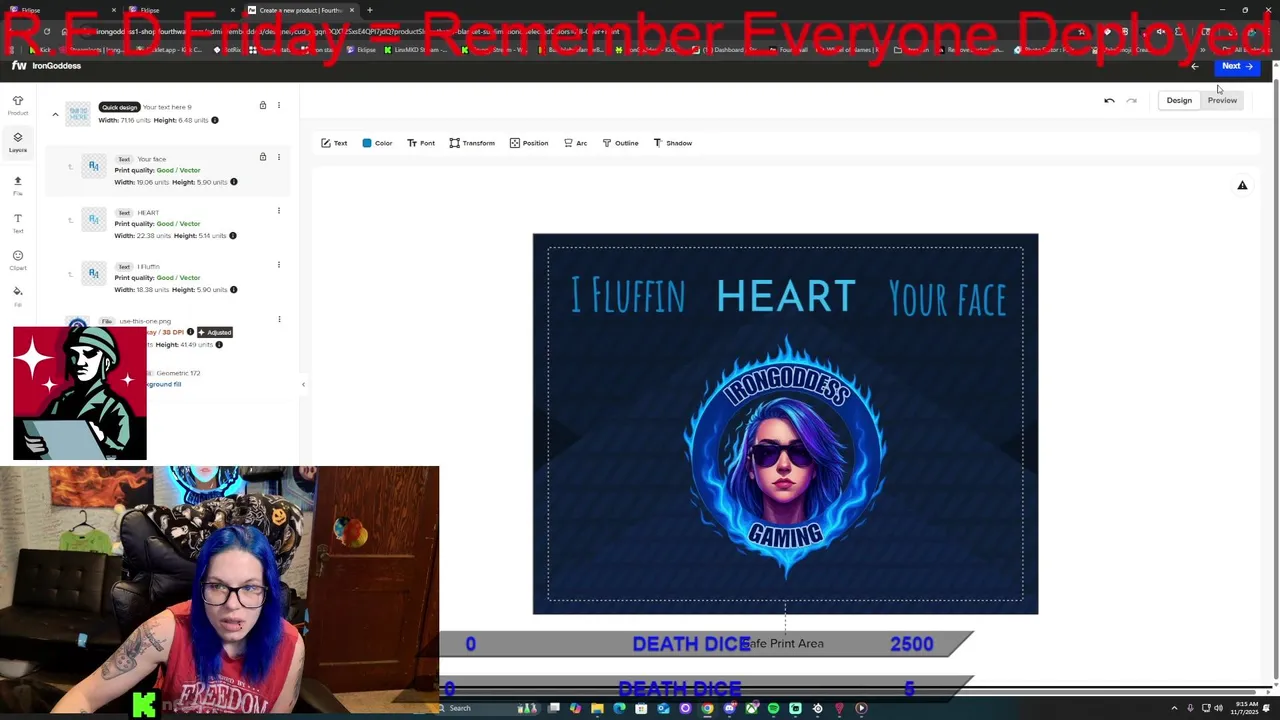Click the blue Next button
This screenshot has height=720, width=1280.
(1237, 66)
